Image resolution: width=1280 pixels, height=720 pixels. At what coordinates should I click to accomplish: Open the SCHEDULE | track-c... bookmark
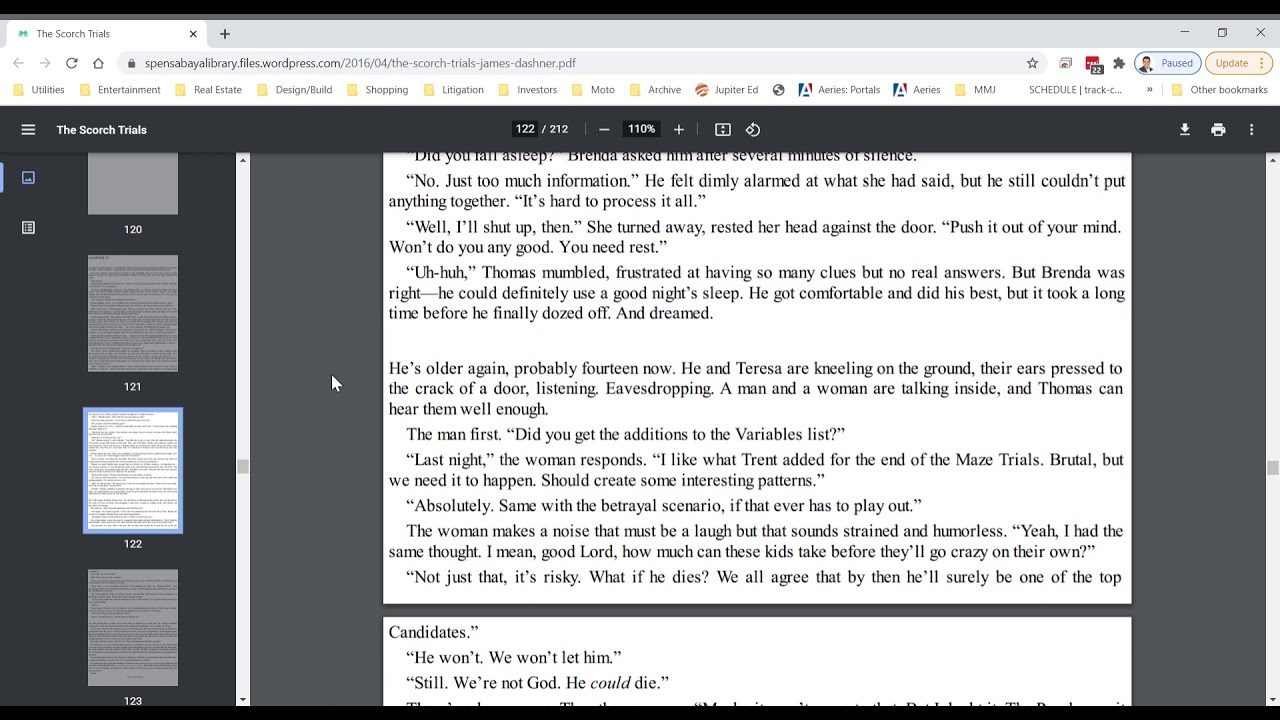(x=1075, y=90)
